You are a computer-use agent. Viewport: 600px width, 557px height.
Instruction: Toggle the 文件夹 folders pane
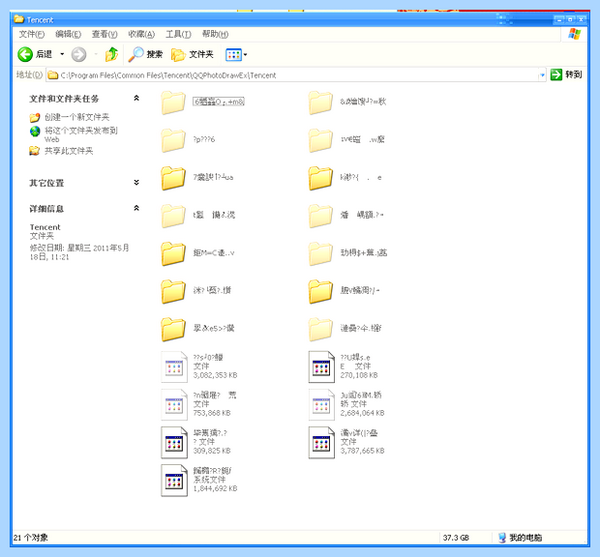pyautogui.click(x=192, y=54)
